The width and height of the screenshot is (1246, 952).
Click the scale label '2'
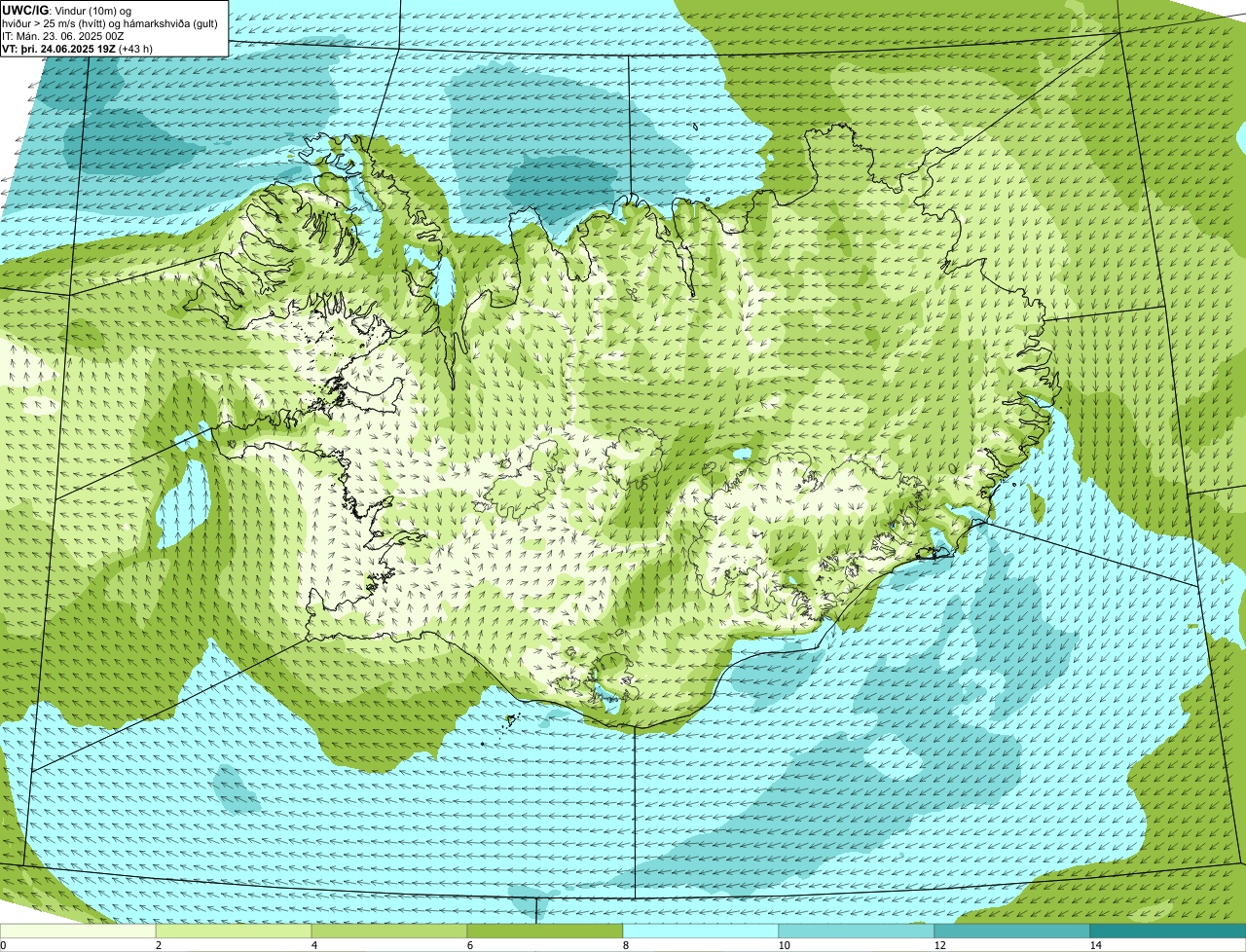click(158, 945)
